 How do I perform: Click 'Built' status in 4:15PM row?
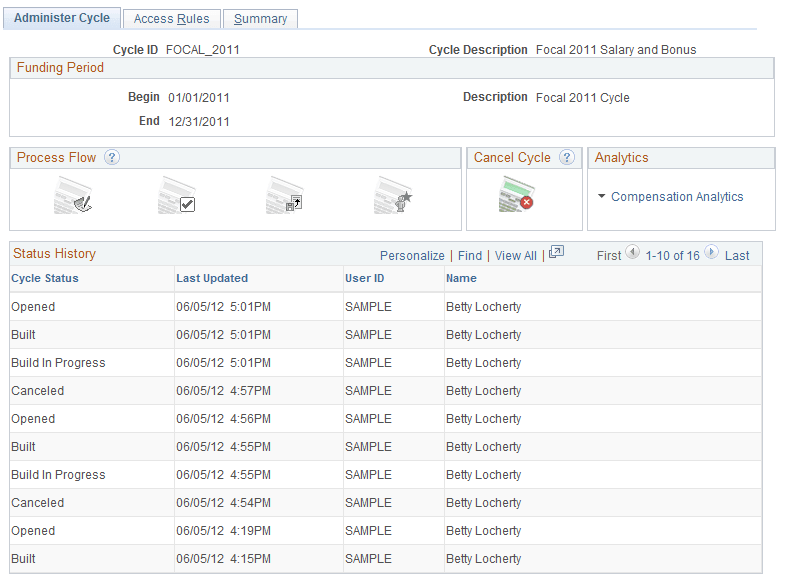[x=23, y=559]
